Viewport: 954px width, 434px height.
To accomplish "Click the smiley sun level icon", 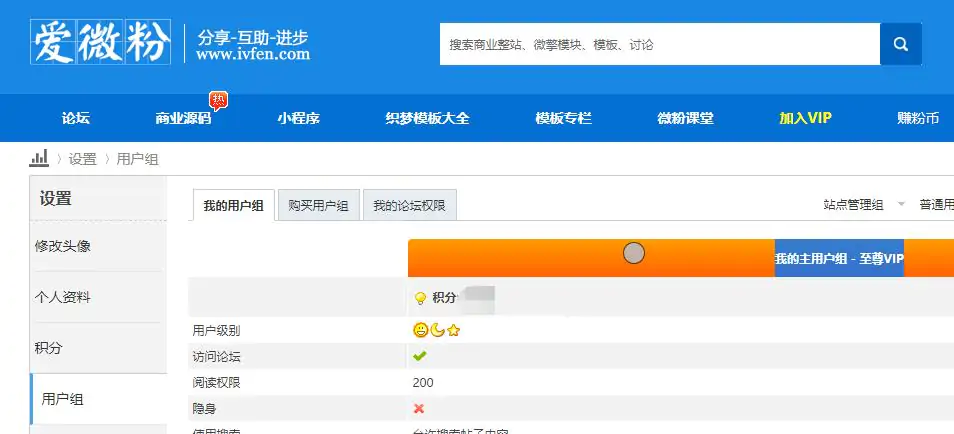I will tap(420, 331).
